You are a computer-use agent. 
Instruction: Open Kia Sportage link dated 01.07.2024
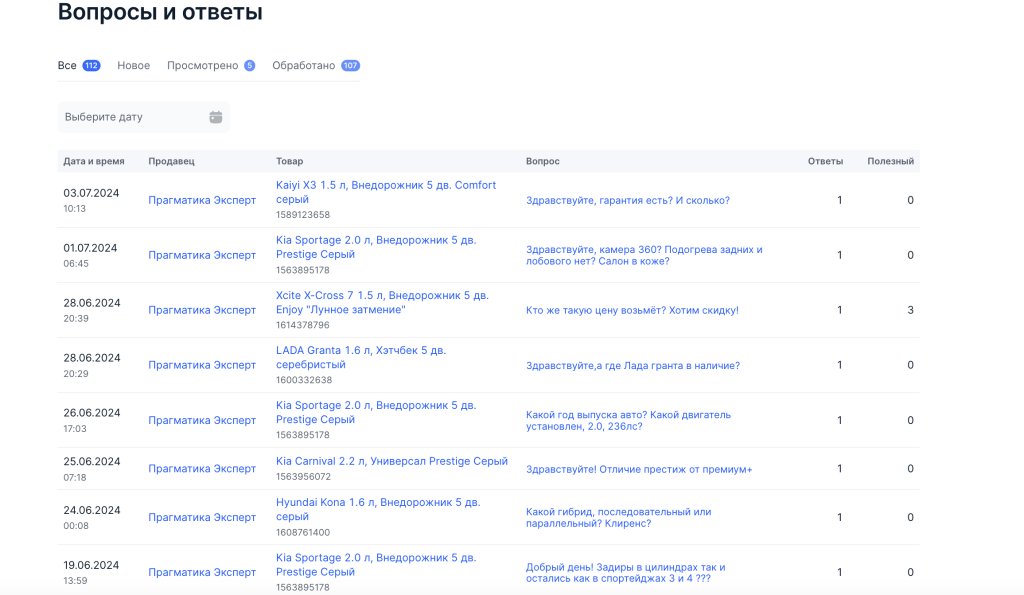point(376,247)
